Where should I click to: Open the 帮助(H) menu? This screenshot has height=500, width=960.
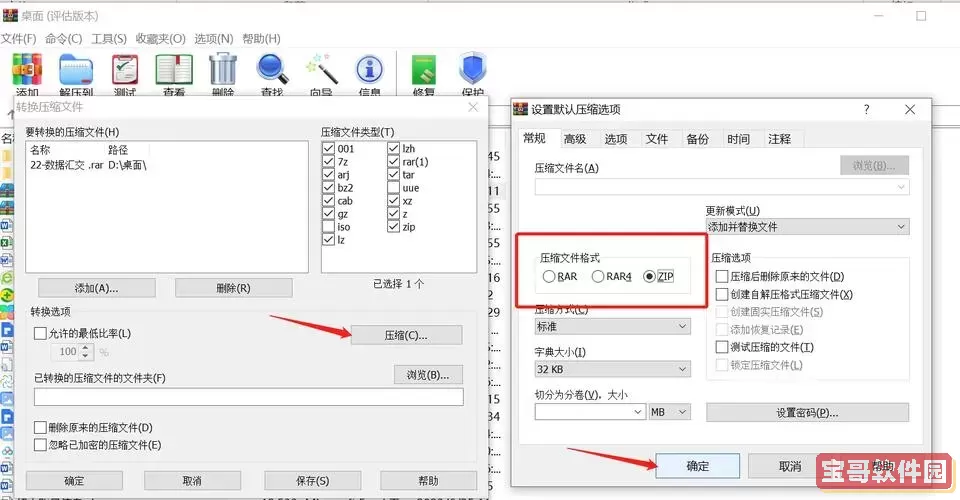pos(261,39)
